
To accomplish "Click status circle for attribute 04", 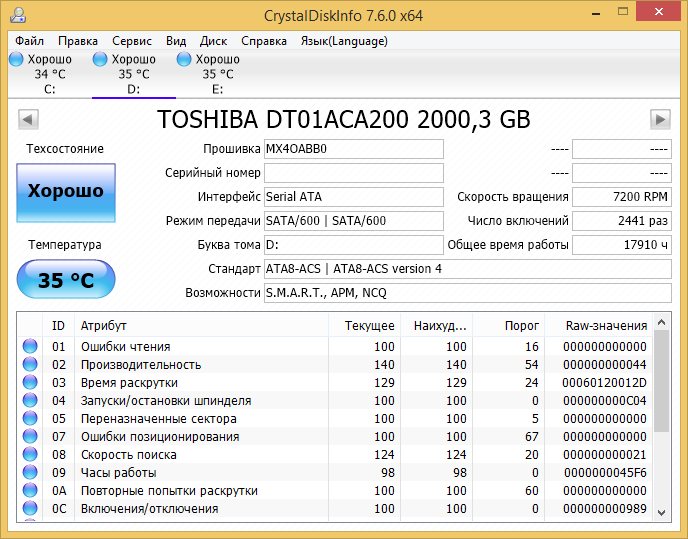I will (30, 400).
